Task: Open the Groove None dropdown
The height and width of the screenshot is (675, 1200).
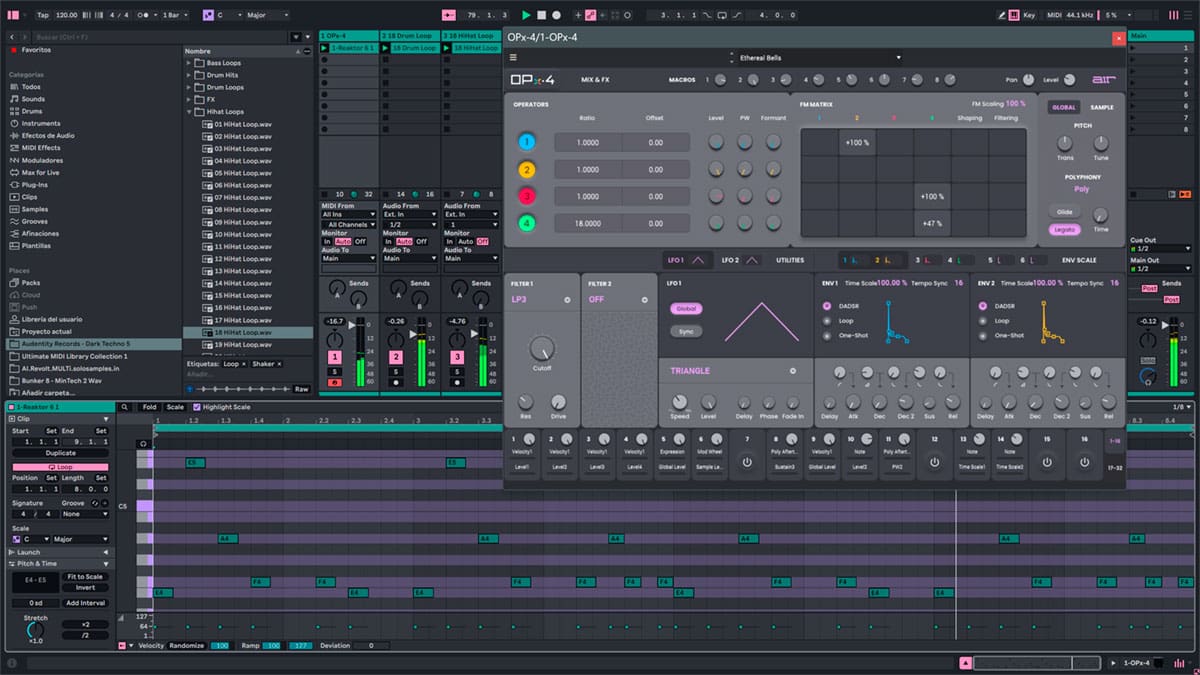Action: 85,514
